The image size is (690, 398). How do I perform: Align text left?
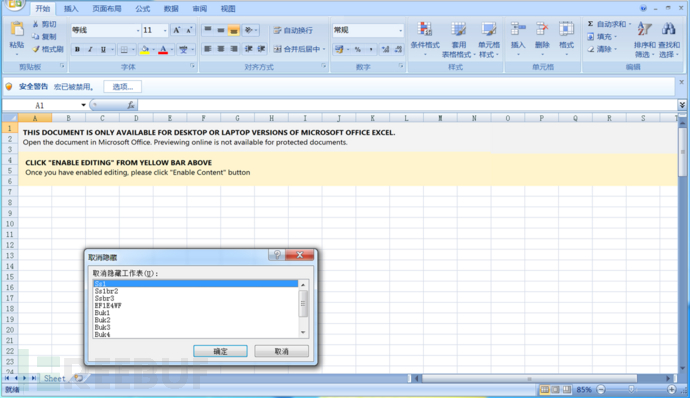208,49
